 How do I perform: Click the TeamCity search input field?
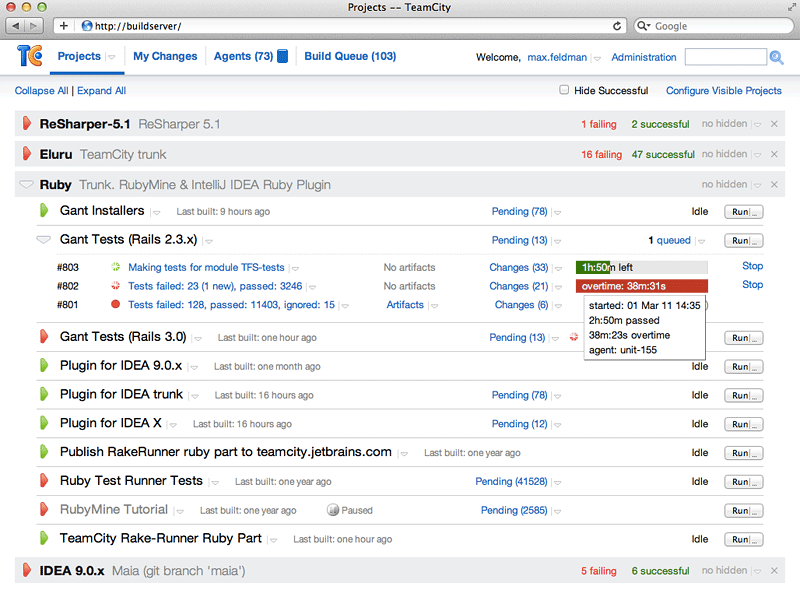pyautogui.click(x=726, y=57)
